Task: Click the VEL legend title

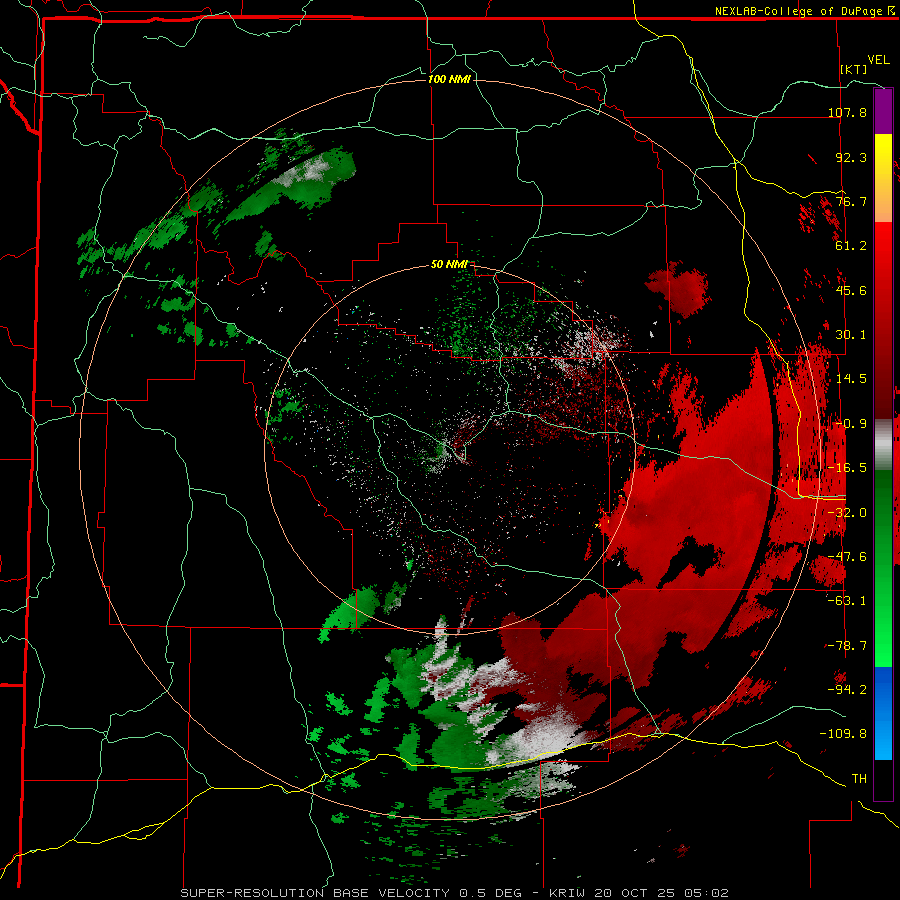Action: (878, 59)
